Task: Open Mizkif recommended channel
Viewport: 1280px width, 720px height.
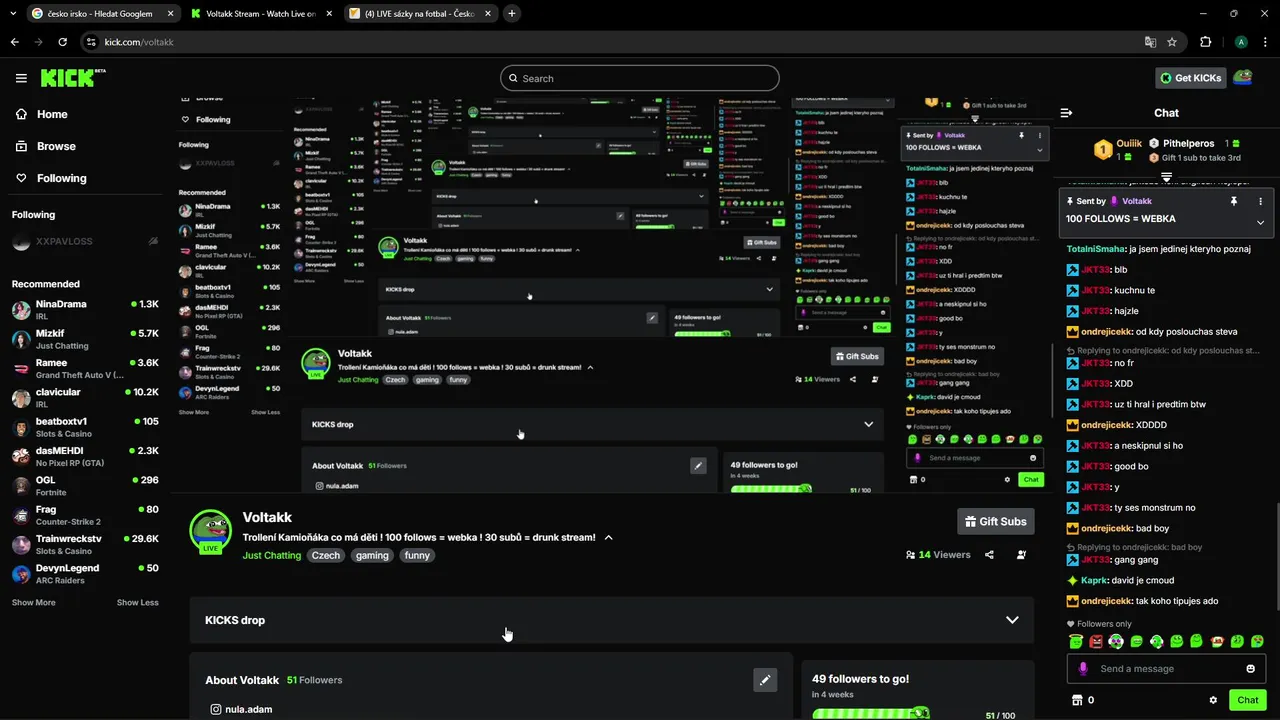Action: coord(85,340)
